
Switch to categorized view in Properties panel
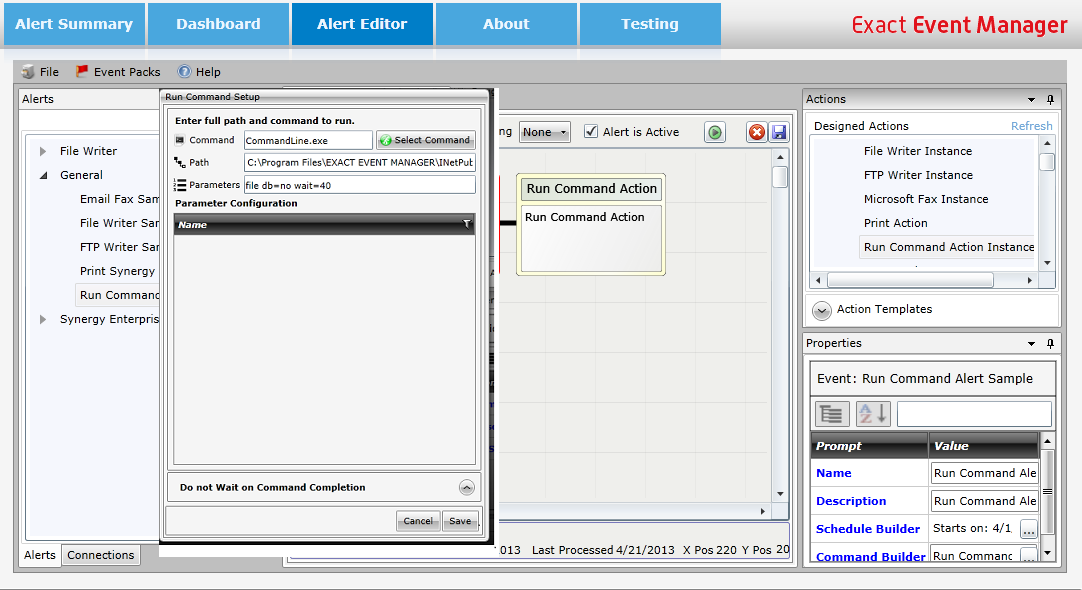(831, 413)
